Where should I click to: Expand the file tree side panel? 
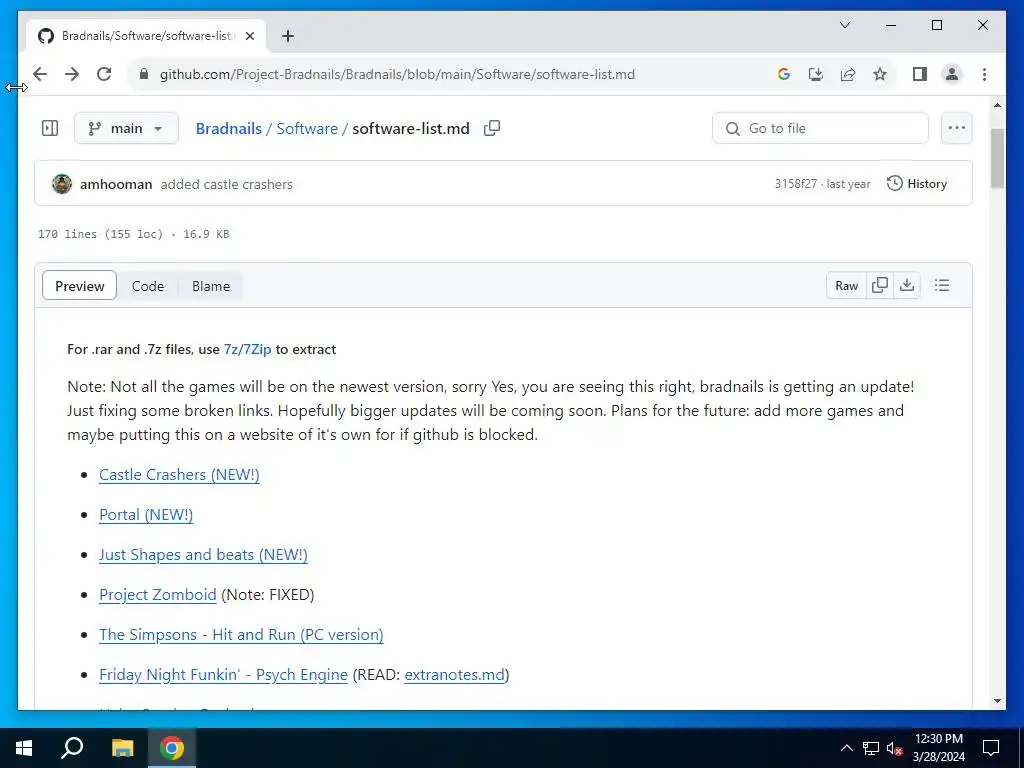(50, 128)
